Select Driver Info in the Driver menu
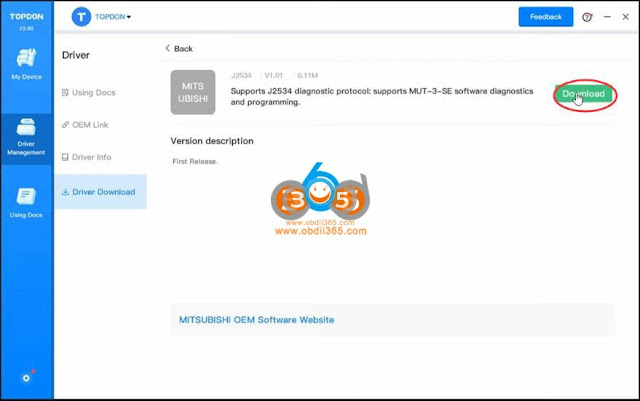Viewport: 640px width, 401px height. (x=86, y=157)
